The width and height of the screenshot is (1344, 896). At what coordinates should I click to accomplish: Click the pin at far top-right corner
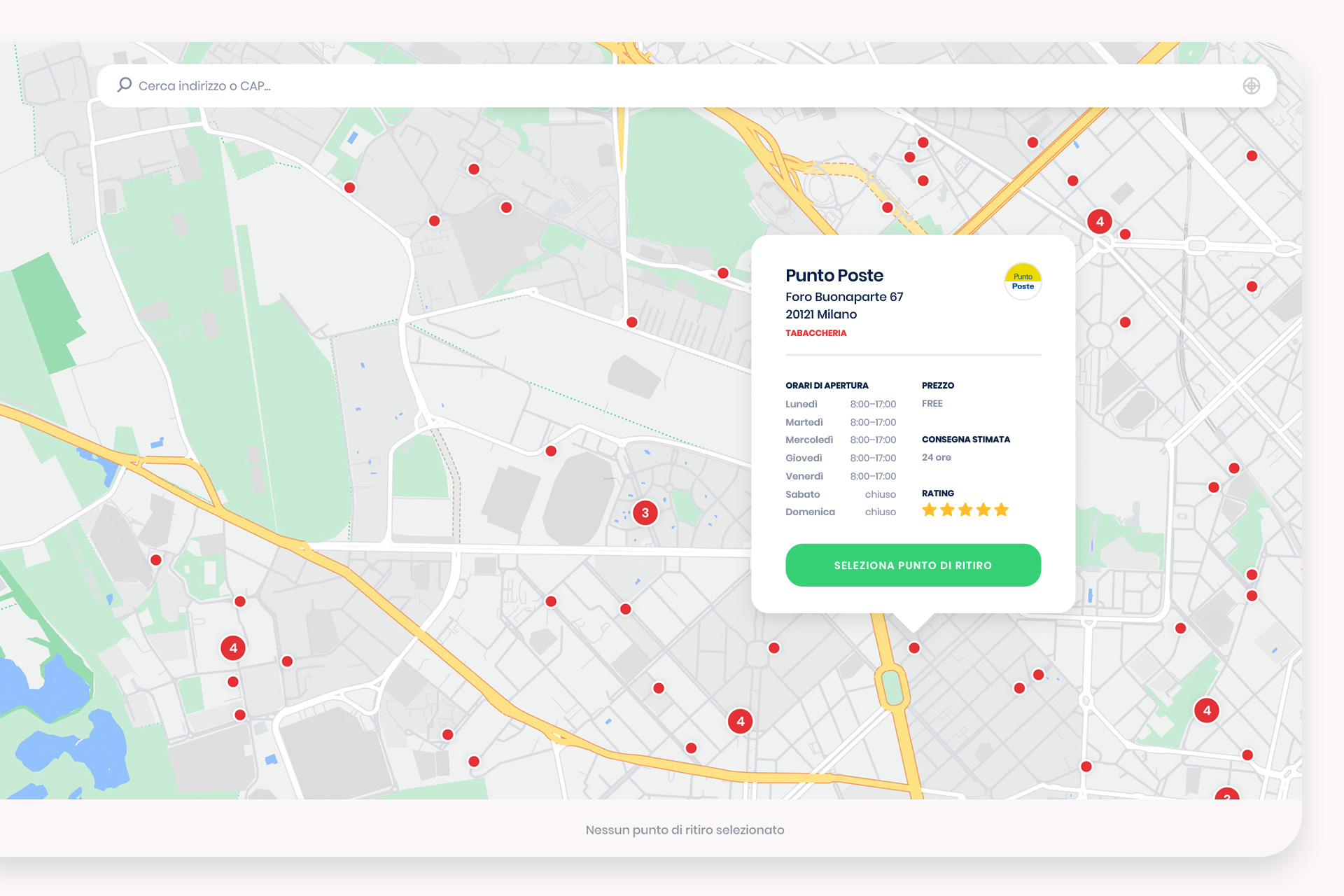point(1252,156)
